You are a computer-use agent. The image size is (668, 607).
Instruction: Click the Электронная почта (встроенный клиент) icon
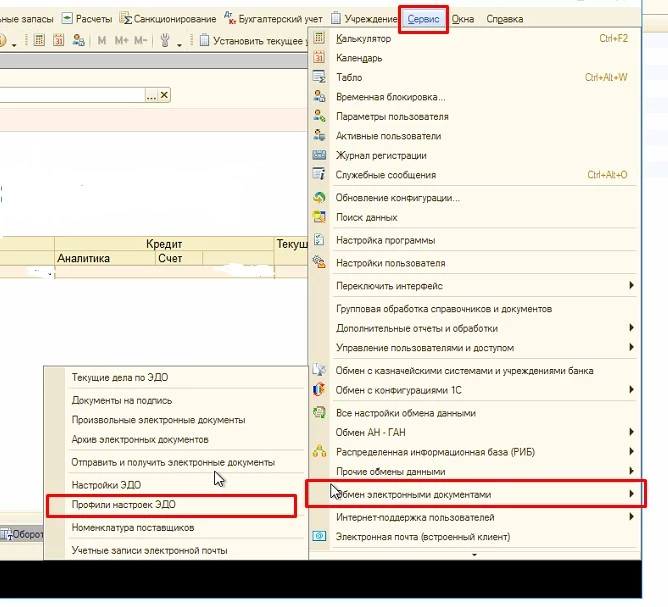click(x=319, y=537)
